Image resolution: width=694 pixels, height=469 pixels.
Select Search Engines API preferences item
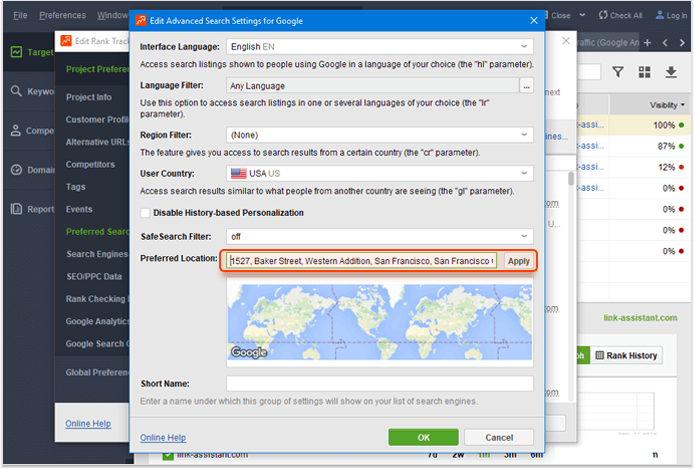click(x=97, y=254)
